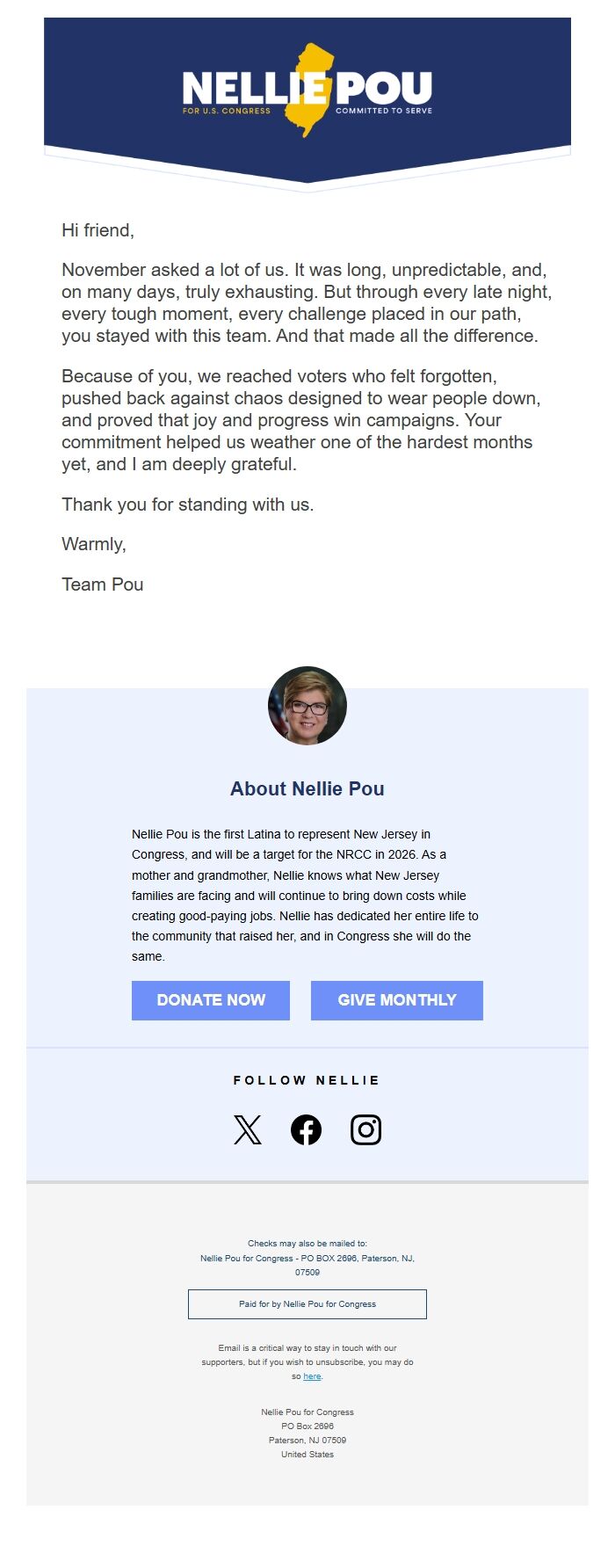Click the DONATE NOW button
The height and width of the screenshot is (1568, 615).
210,1000
